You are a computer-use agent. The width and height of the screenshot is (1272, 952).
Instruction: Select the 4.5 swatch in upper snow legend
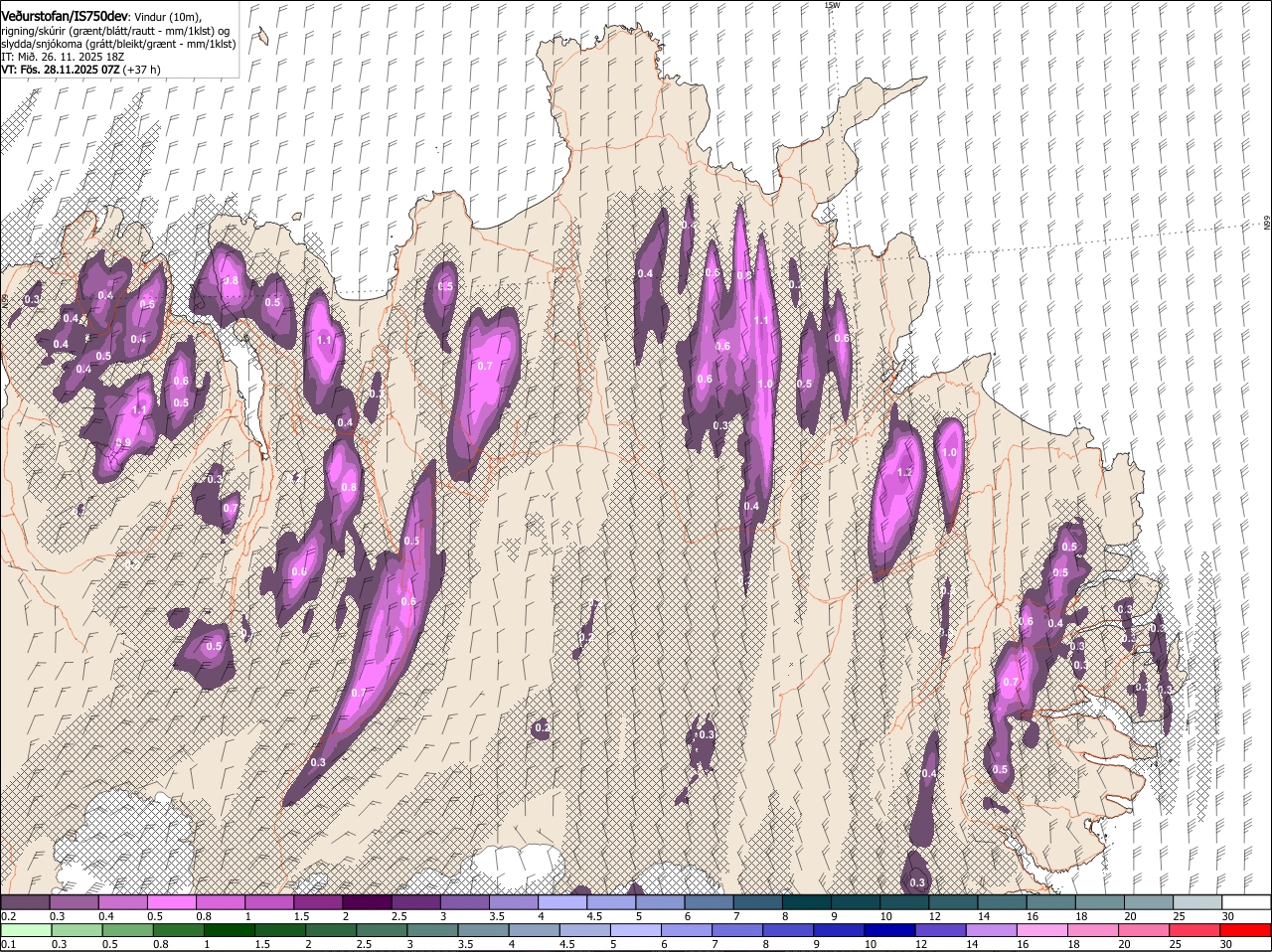click(x=611, y=902)
